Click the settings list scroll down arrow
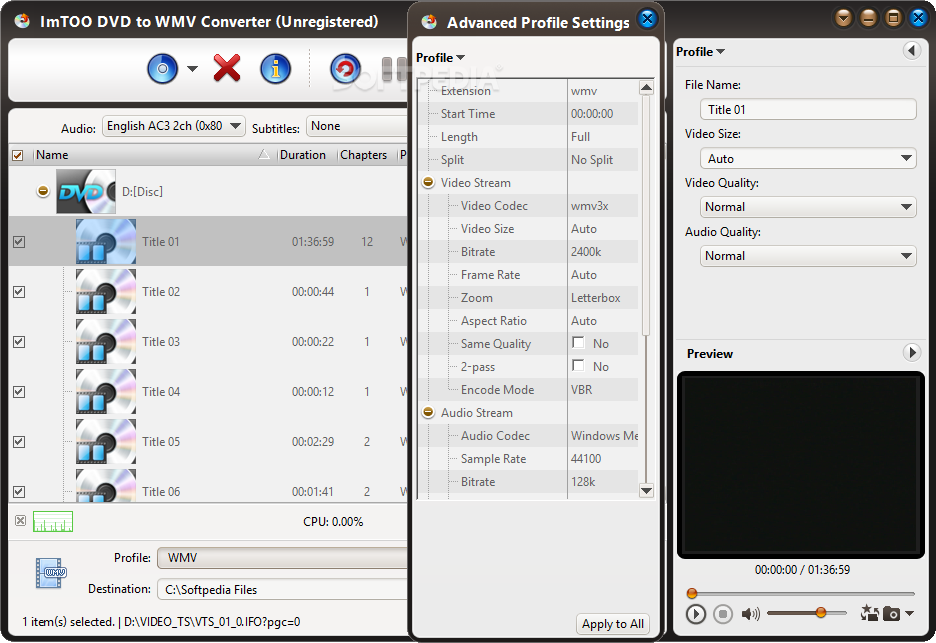Image resolution: width=936 pixels, height=643 pixels. coord(646,491)
